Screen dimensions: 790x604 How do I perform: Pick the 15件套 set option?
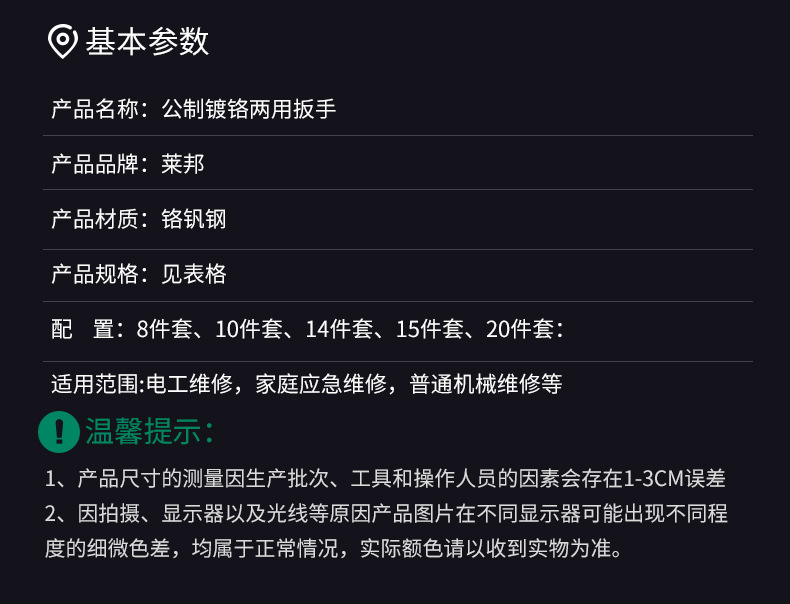point(430,329)
